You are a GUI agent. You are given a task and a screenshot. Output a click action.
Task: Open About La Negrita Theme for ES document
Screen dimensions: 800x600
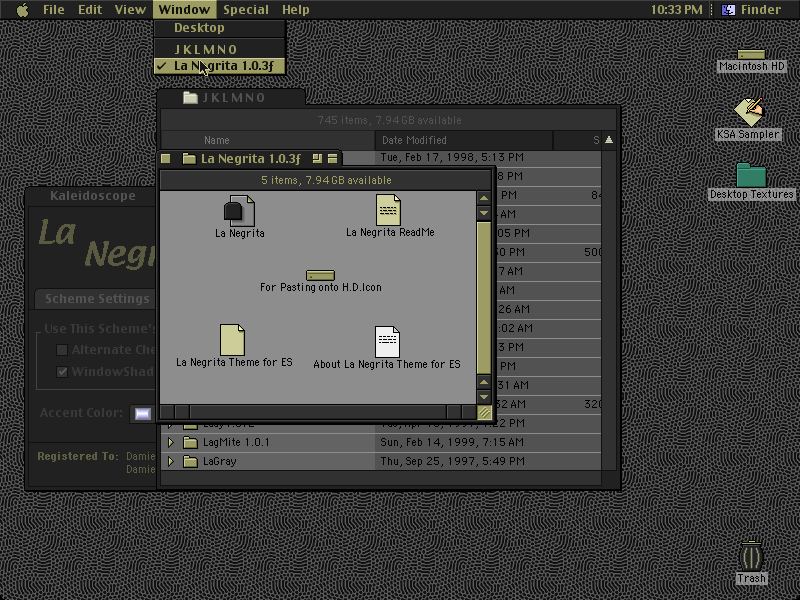click(x=387, y=342)
